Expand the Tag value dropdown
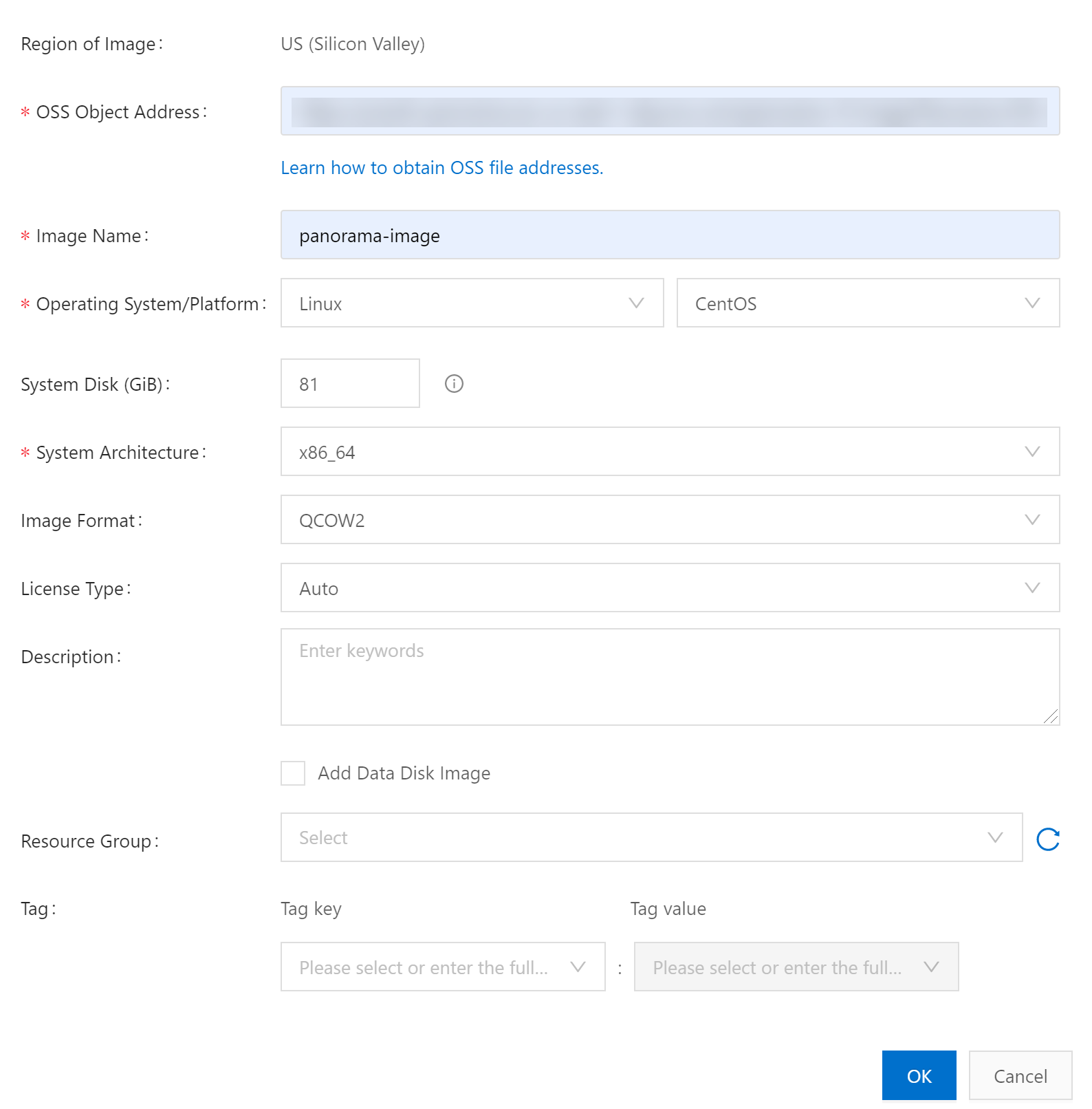1092x1109 pixels. coord(796,967)
